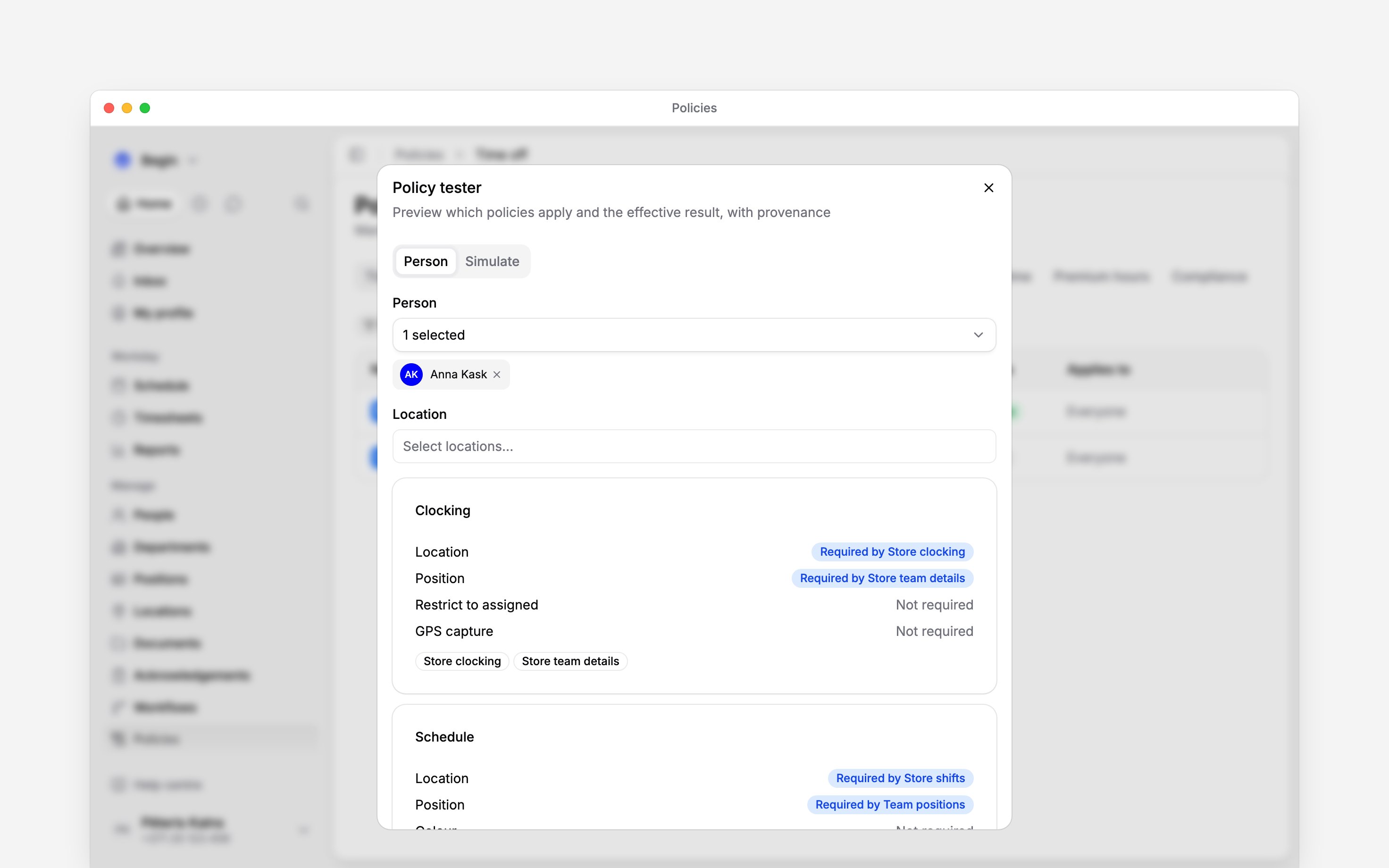Image resolution: width=1389 pixels, height=868 pixels.
Task: Close the Policy tester dialog
Action: [988, 188]
